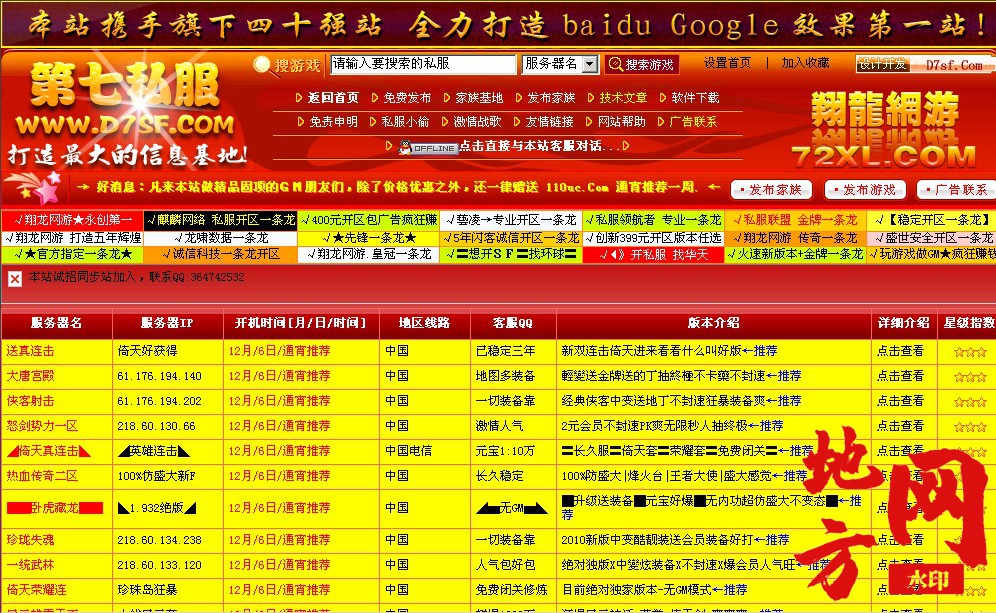Open the 免费发布 menu item

[x=407, y=98]
